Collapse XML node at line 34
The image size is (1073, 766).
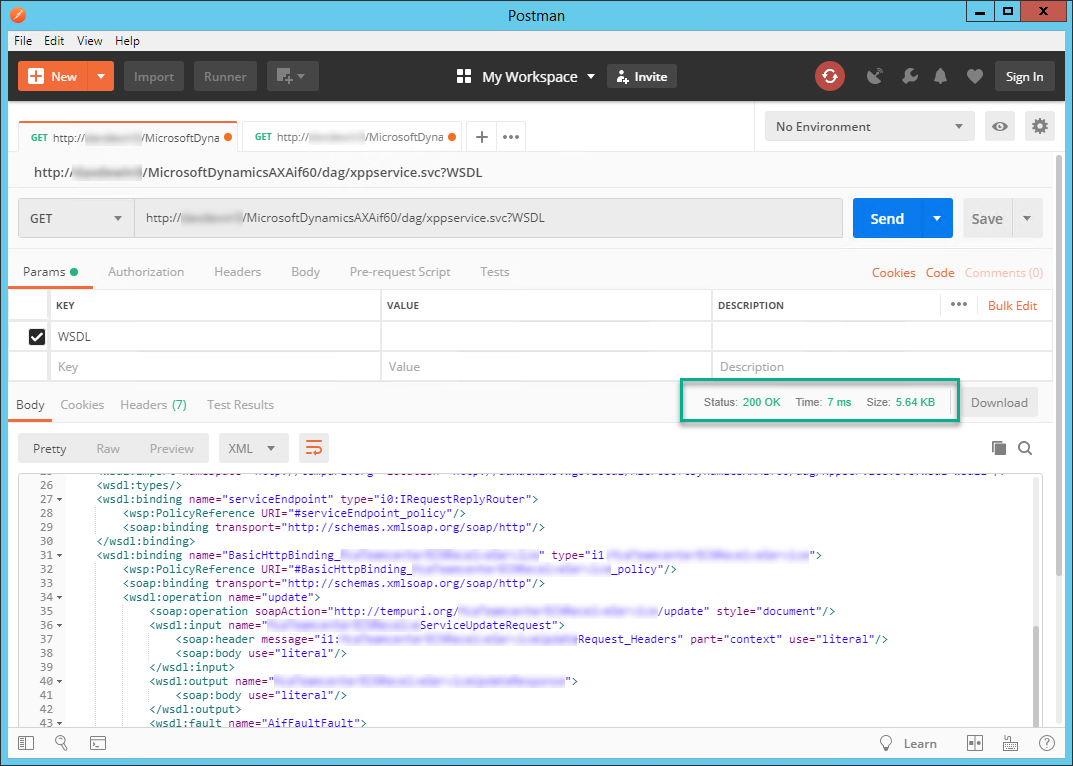pyautogui.click(x=60, y=598)
